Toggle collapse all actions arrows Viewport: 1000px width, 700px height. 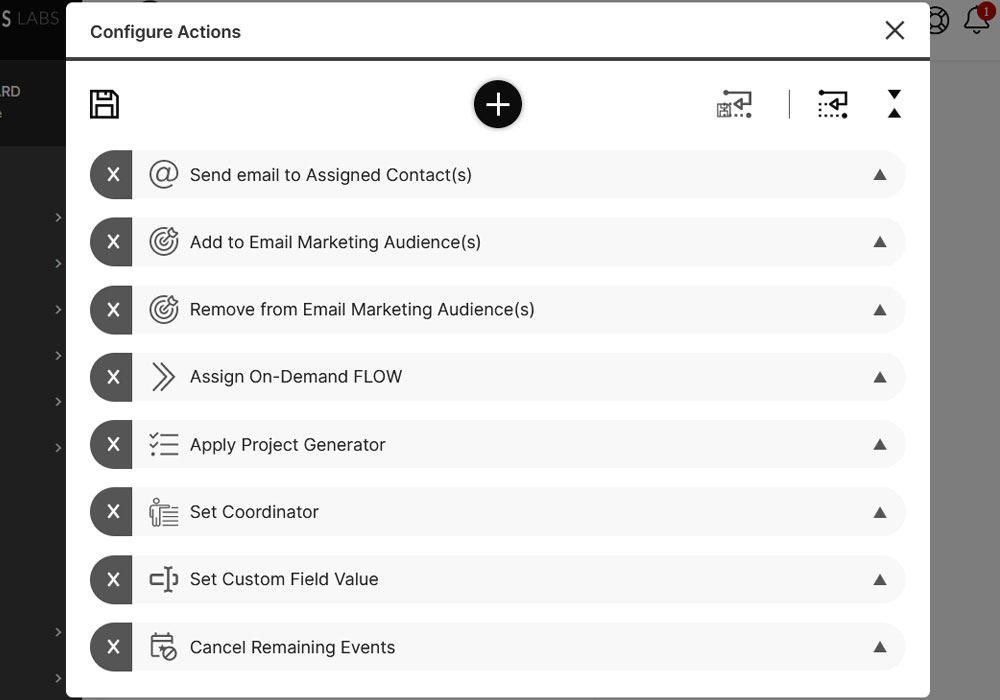click(894, 104)
